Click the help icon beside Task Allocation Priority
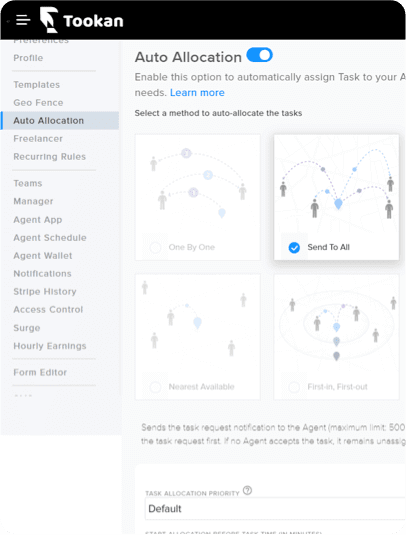Image resolution: width=406 pixels, height=535 pixels. pos(247,490)
